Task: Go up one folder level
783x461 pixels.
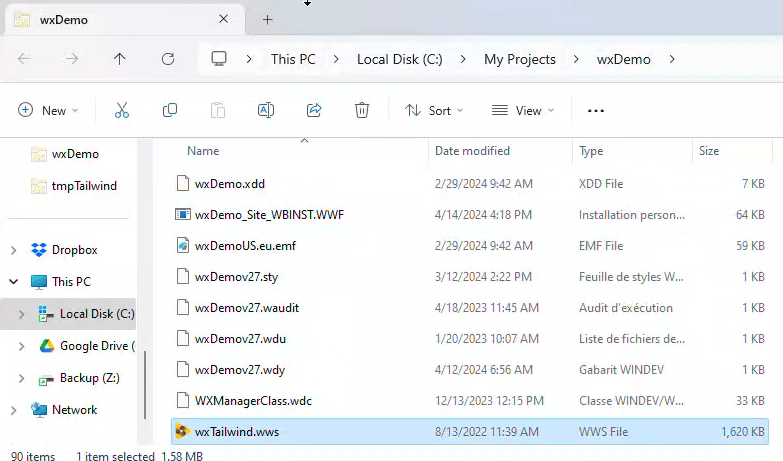Action: (120, 59)
